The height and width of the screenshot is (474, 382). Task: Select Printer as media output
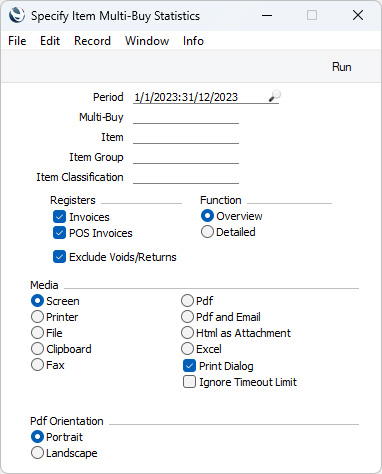pyautogui.click(x=37, y=317)
